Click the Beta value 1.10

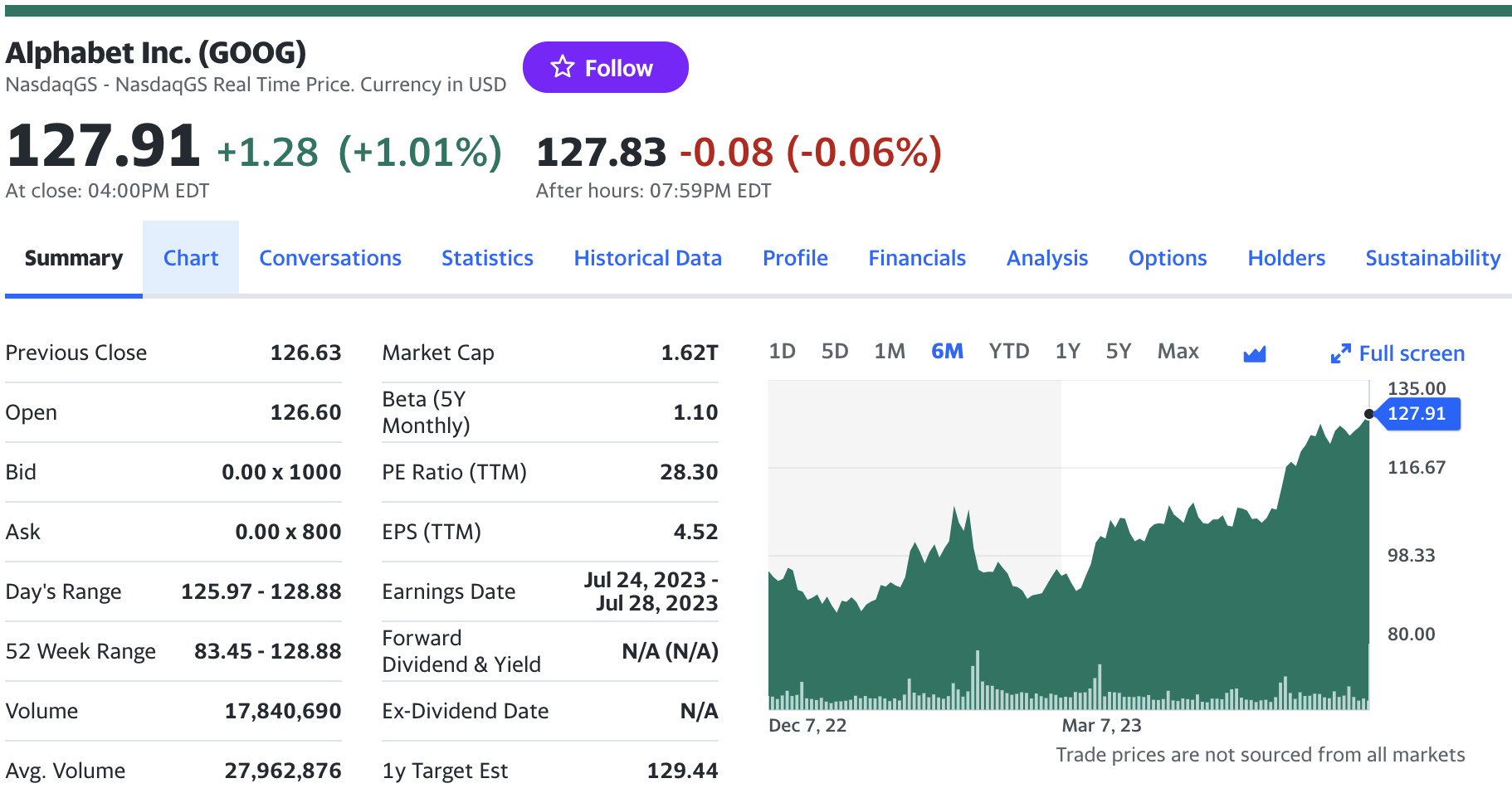tap(695, 412)
